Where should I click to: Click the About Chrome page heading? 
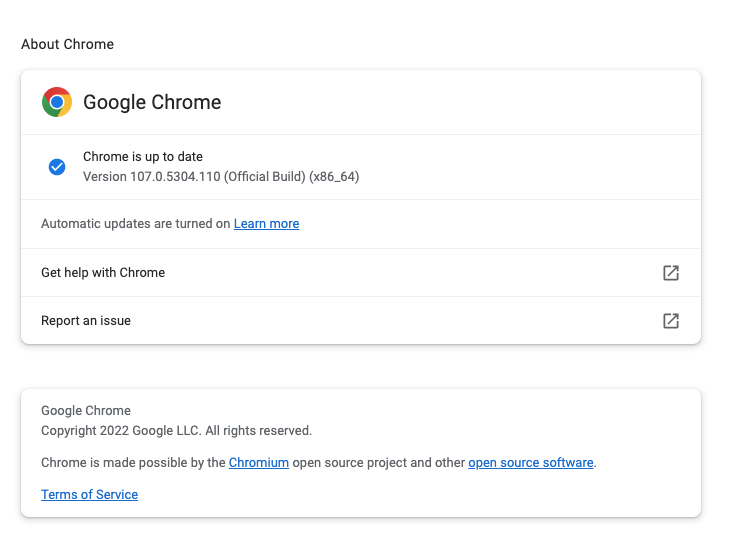coord(67,44)
